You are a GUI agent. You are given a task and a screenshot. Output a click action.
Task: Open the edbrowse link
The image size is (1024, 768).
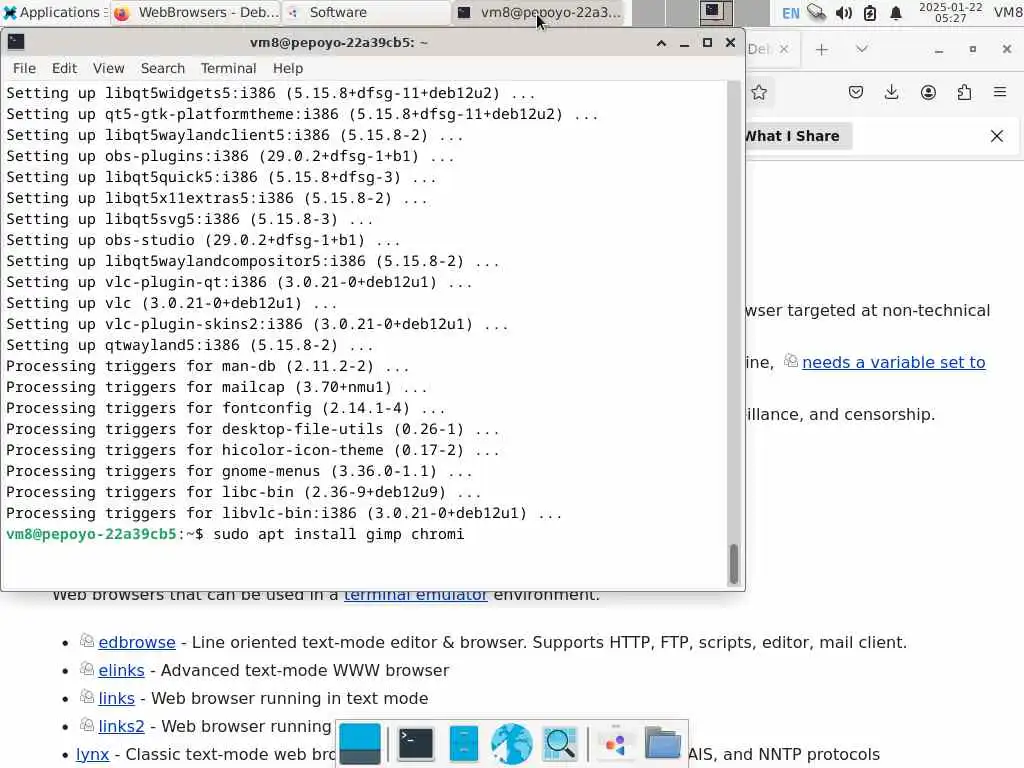[137, 643]
